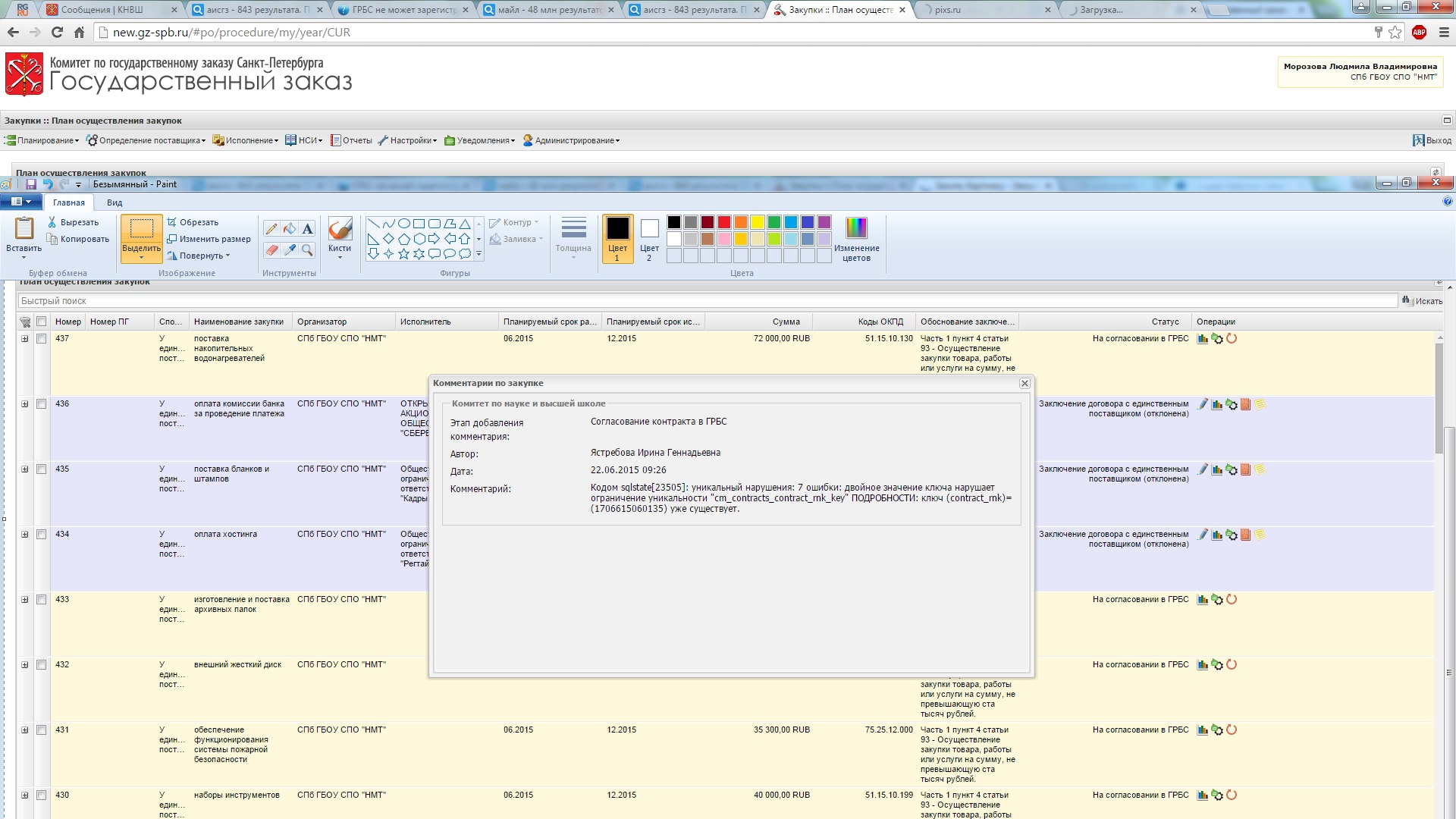Expand row 435 with plus icon
Image resolution: width=1456 pixels, height=819 pixels.
(25, 469)
